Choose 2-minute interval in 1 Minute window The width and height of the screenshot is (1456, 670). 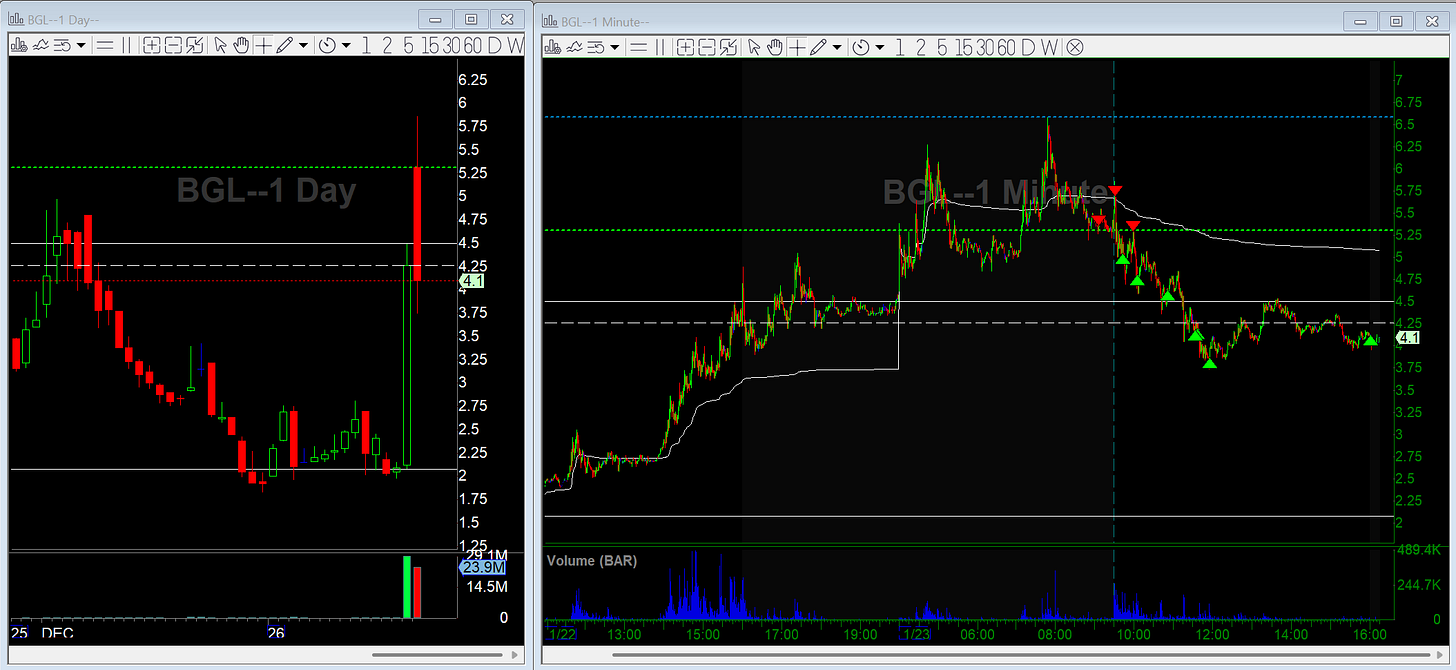pyautogui.click(x=921, y=46)
